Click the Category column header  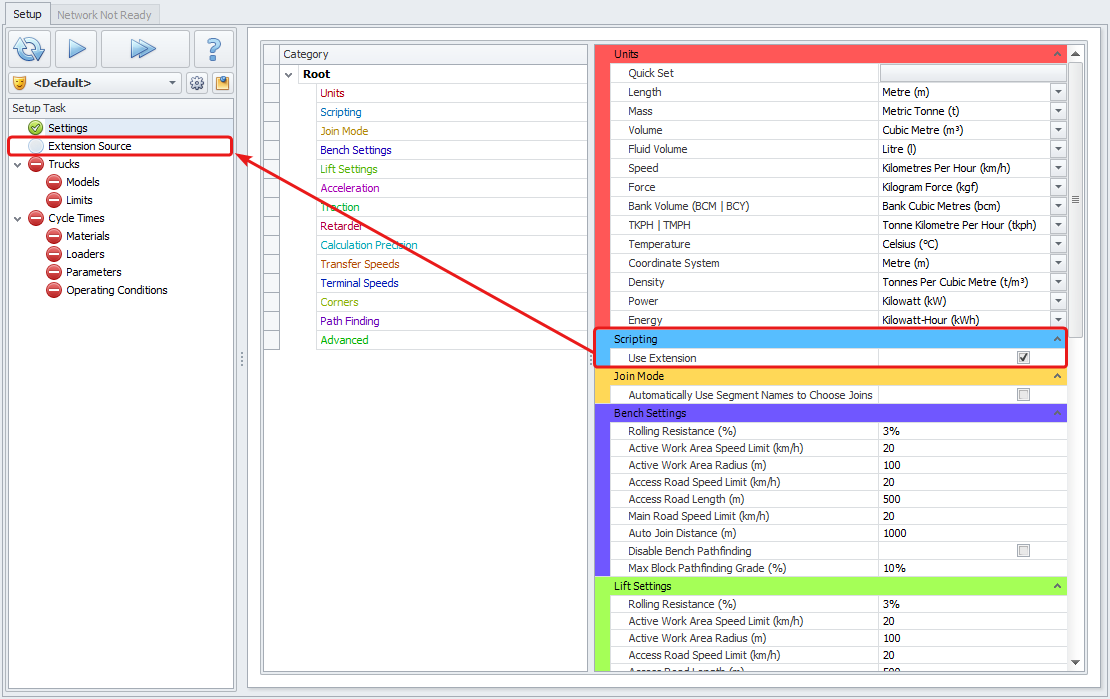(433, 54)
